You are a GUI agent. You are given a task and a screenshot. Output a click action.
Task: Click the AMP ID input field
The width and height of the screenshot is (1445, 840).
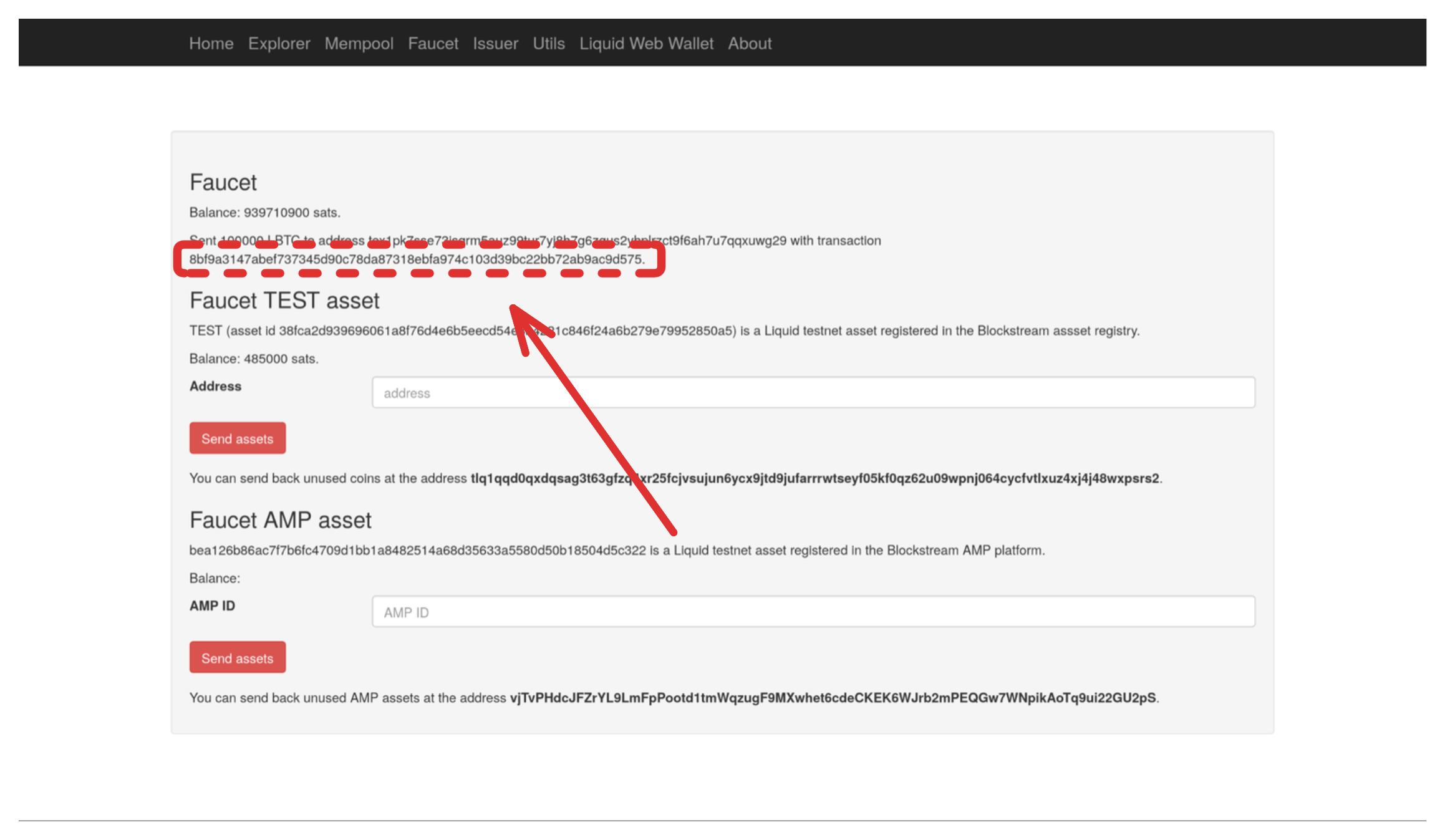[813, 612]
